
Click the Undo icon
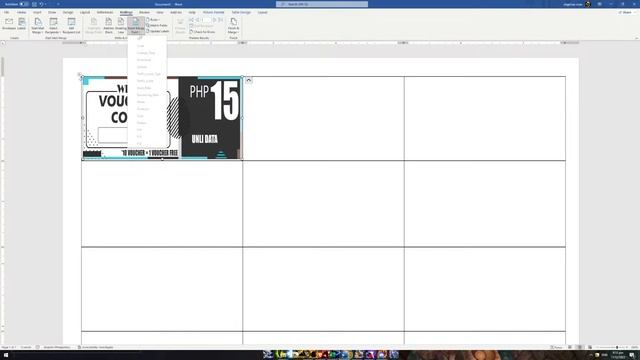pyautogui.click(x=41, y=4)
